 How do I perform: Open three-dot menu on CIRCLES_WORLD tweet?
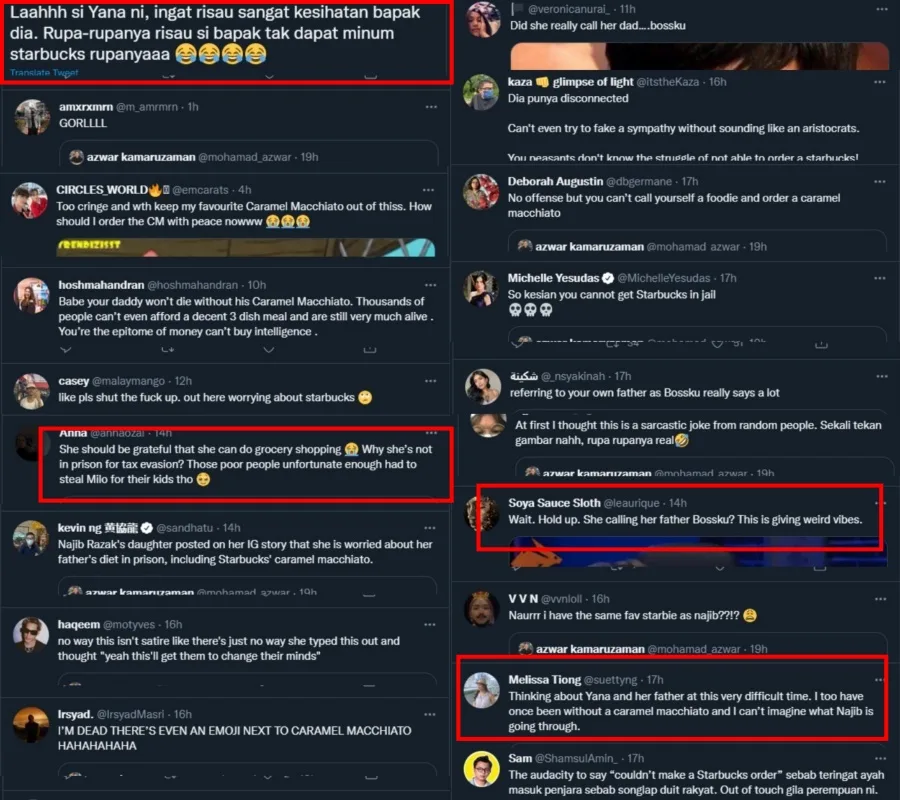coord(428,190)
